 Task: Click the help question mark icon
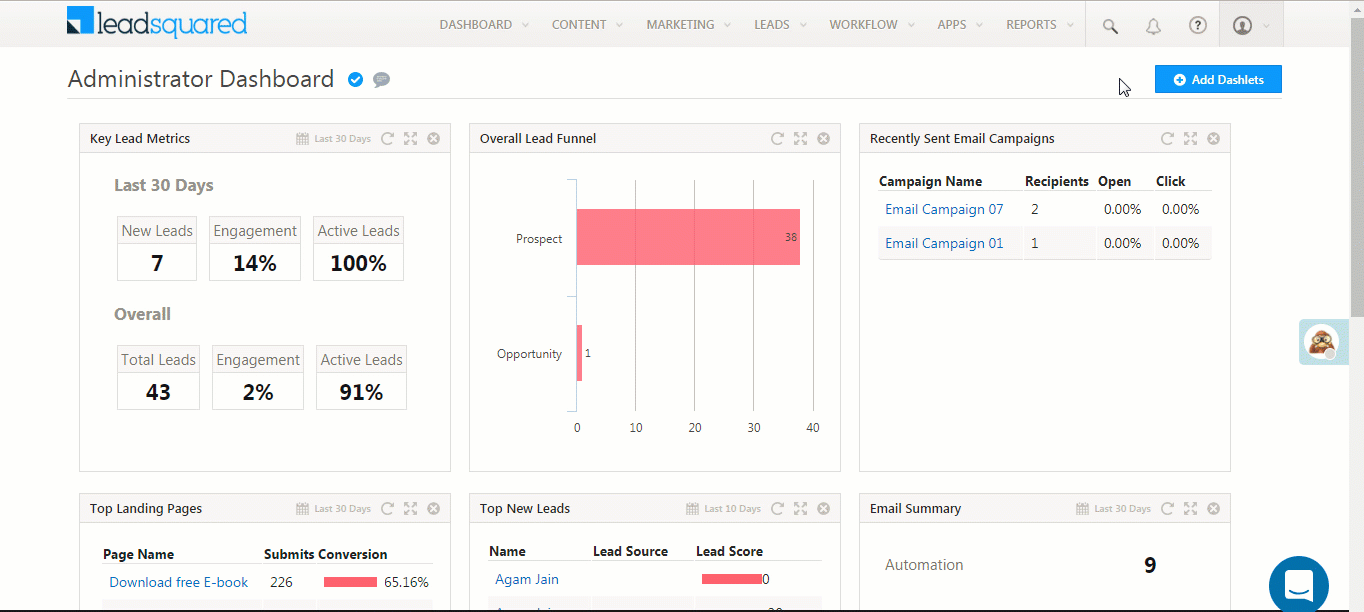tap(1197, 26)
